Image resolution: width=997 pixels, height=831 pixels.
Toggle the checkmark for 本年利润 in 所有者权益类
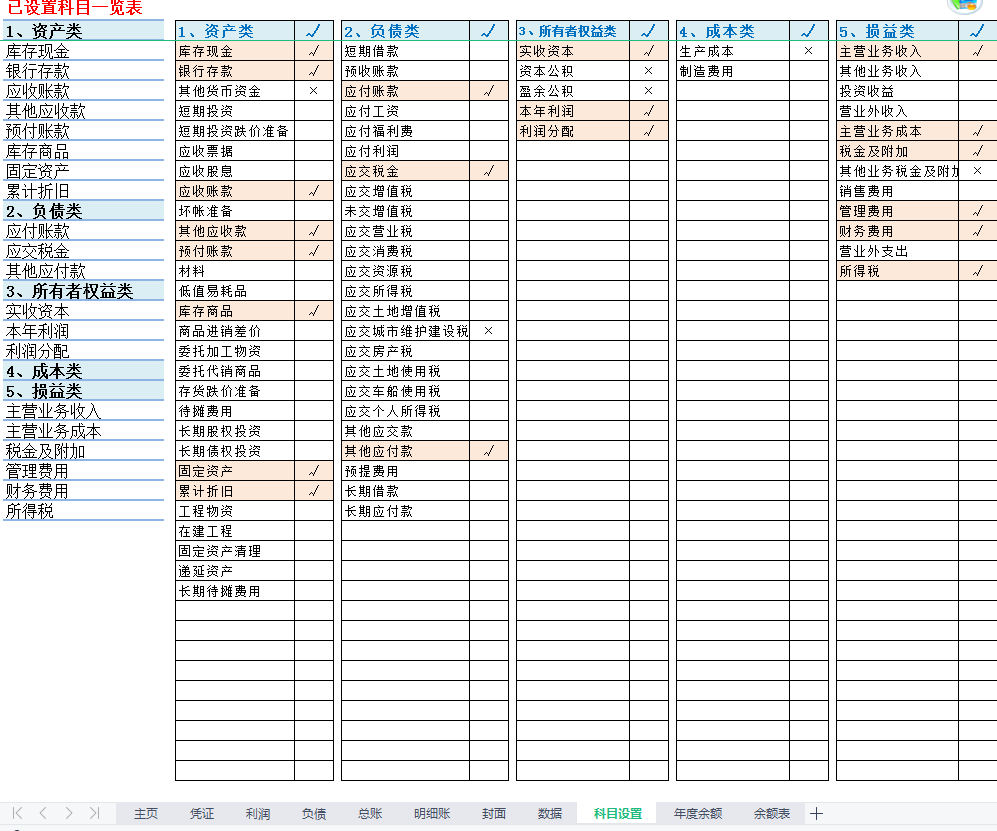[x=649, y=110]
